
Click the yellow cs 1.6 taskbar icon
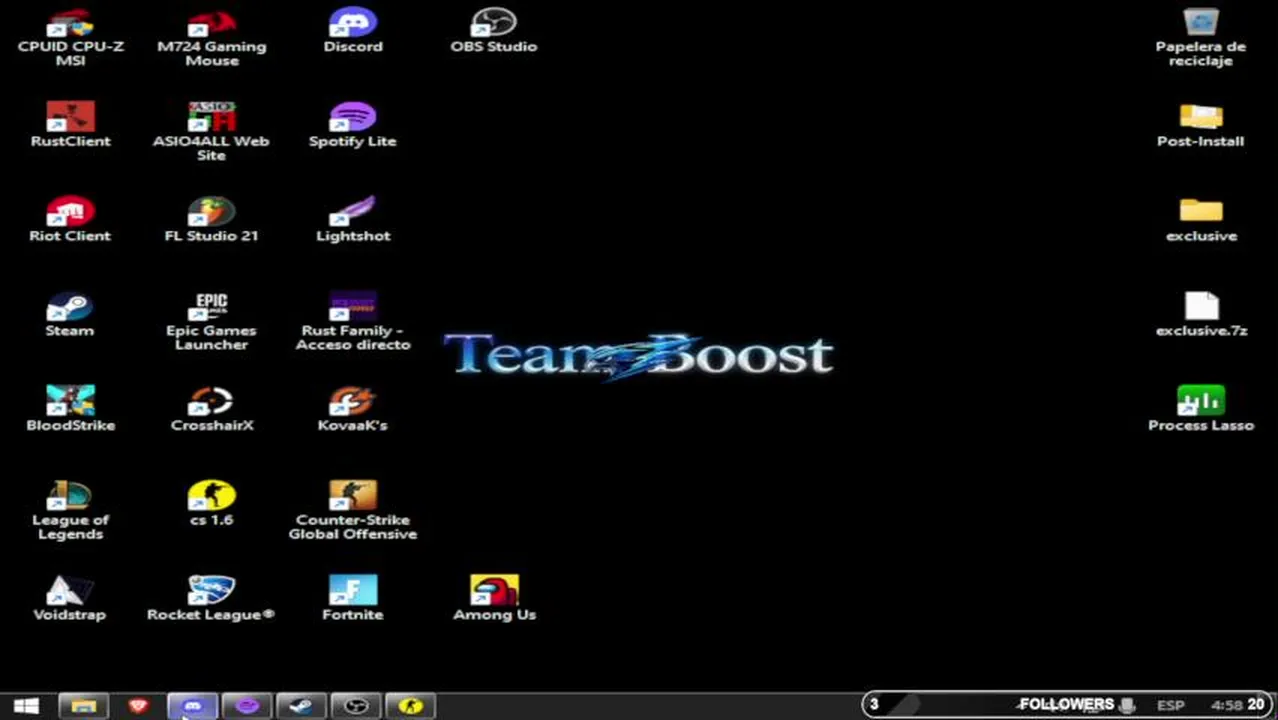tap(410, 706)
